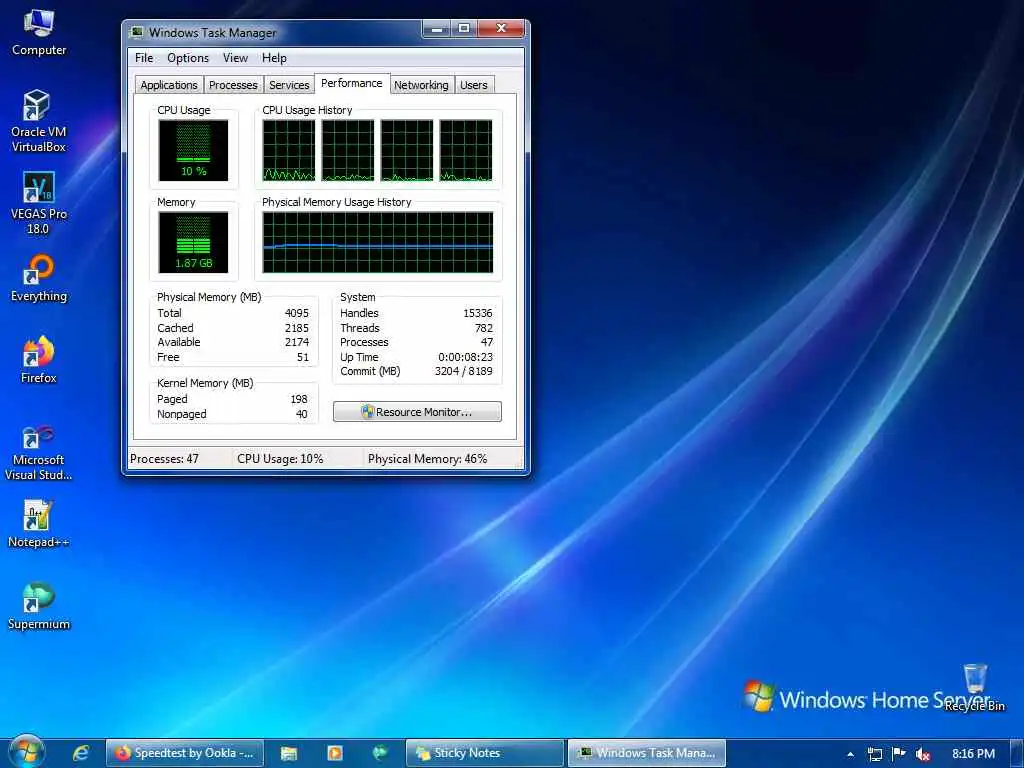Click the Notepad++ desktop icon
1024x768 pixels.
39,524
